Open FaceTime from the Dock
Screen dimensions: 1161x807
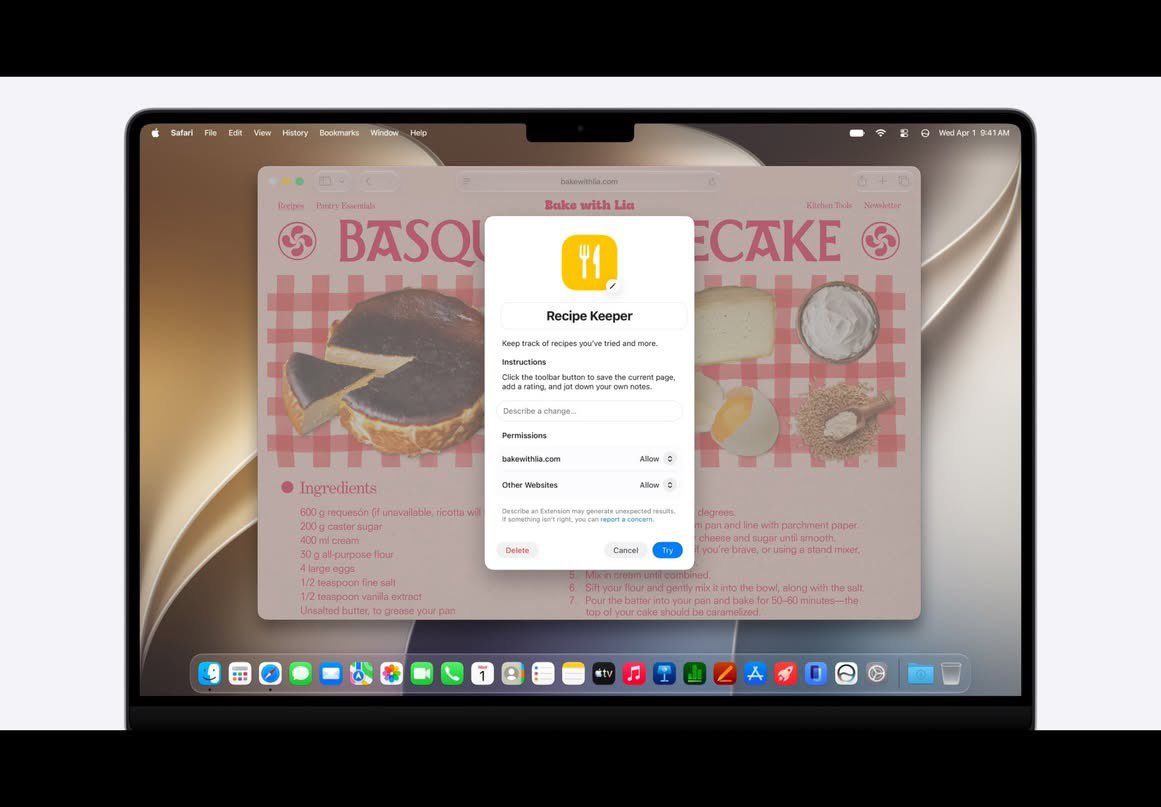422,673
